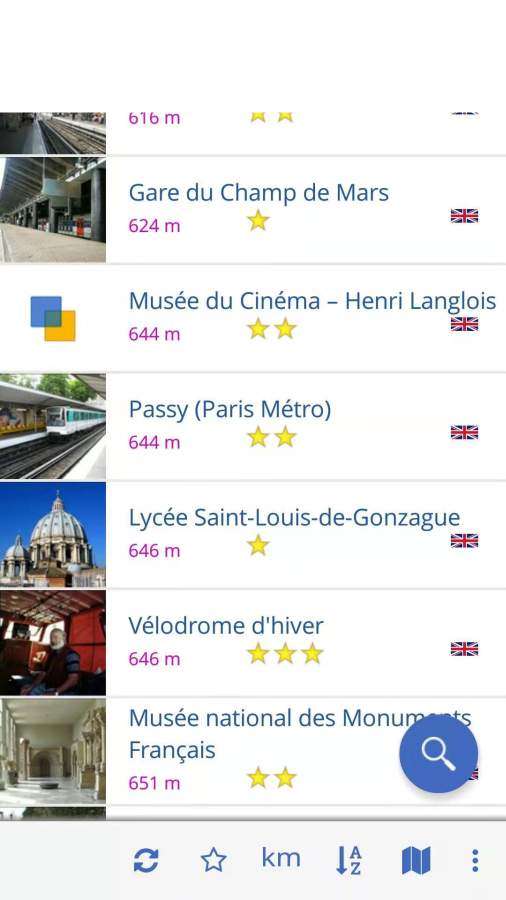The height and width of the screenshot is (900, 506).
Task: Toggle km distance unit button
Action: coord(281,859)
